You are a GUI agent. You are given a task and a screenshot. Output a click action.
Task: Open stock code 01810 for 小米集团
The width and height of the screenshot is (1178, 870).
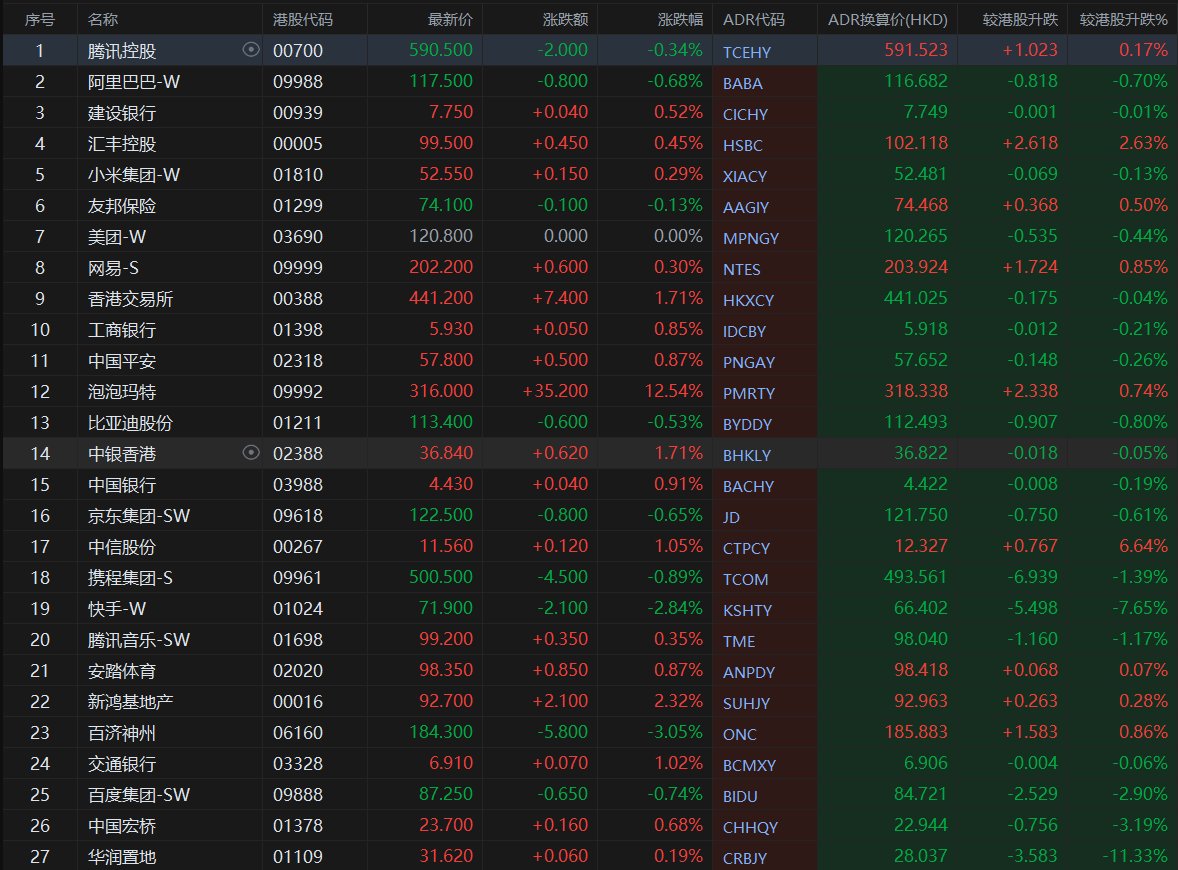point(298,175)
